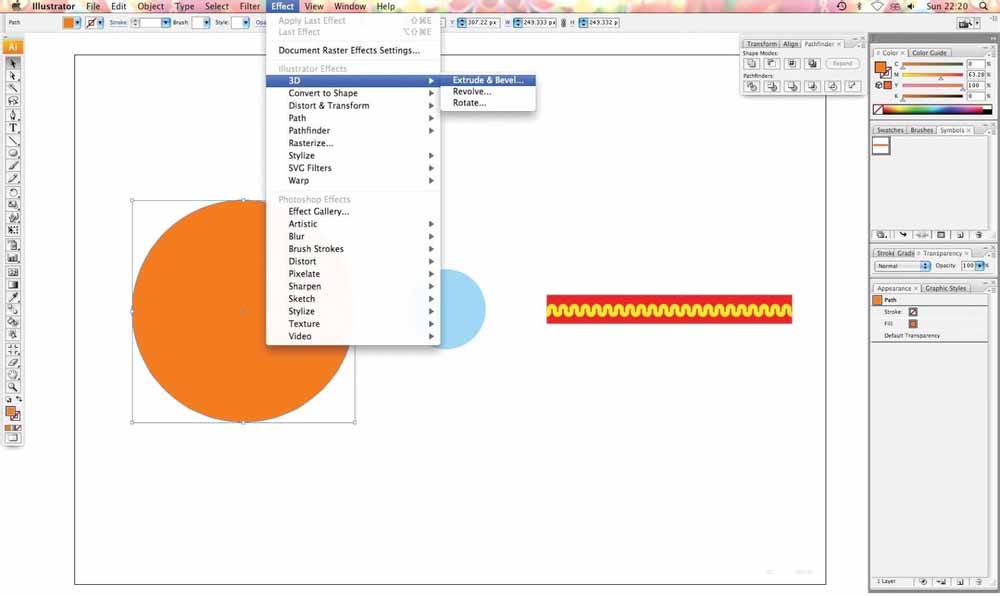
Task: Select the Type tool
Action: tap(13, 128)
